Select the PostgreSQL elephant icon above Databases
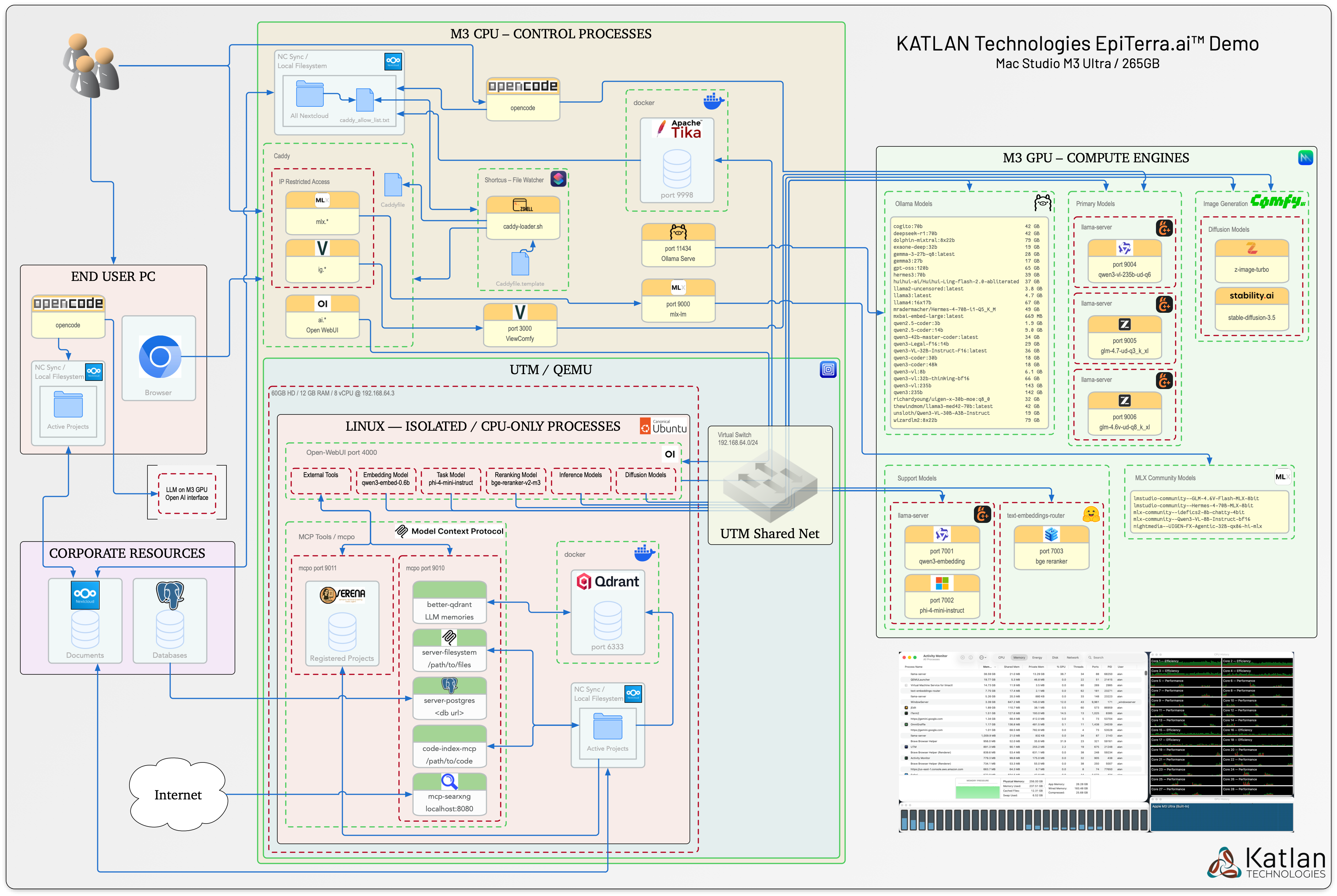Screen dimensions: 1337x896 tap(170, 593)
